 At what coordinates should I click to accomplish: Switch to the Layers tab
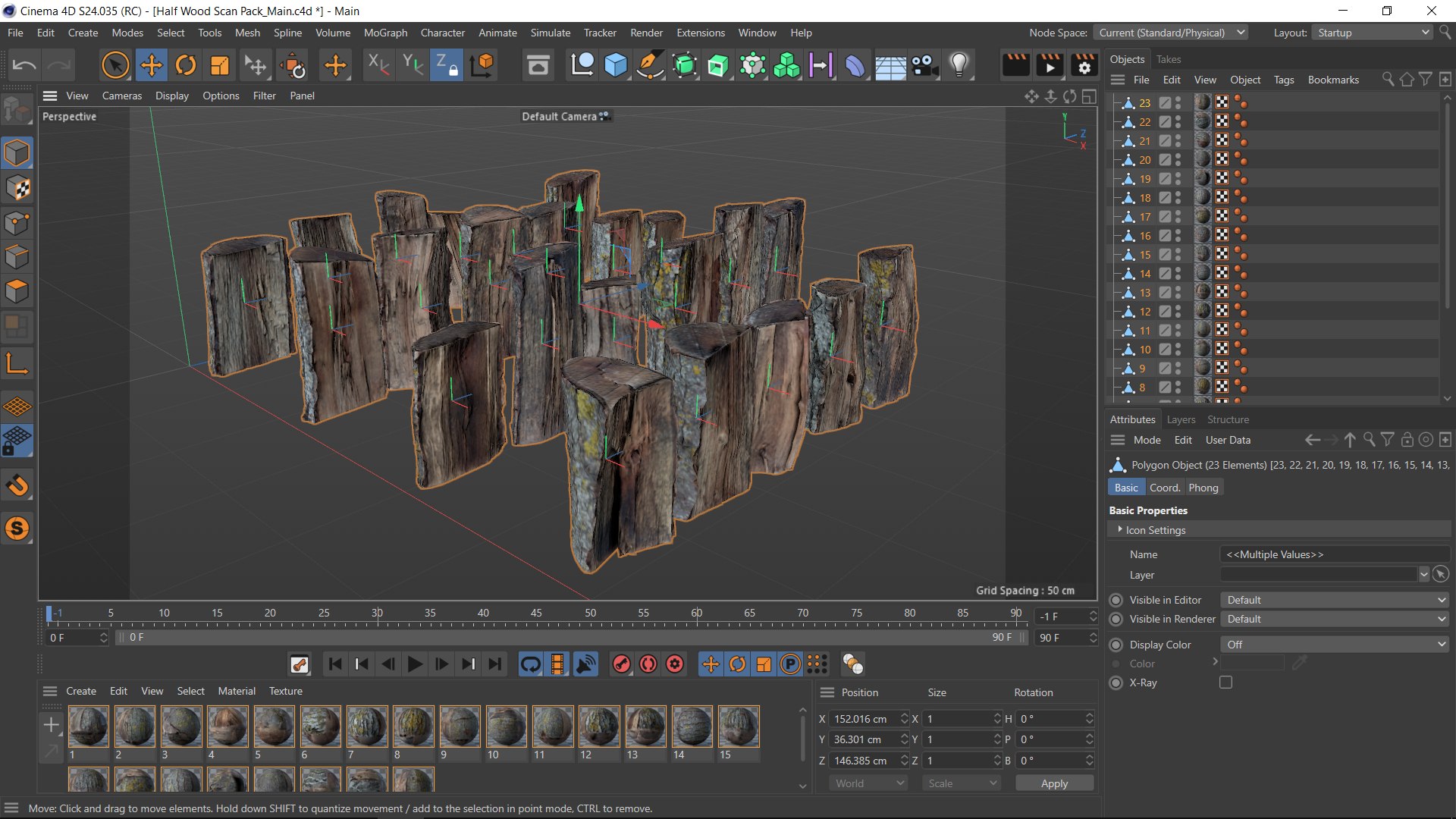coord(1181,419)
